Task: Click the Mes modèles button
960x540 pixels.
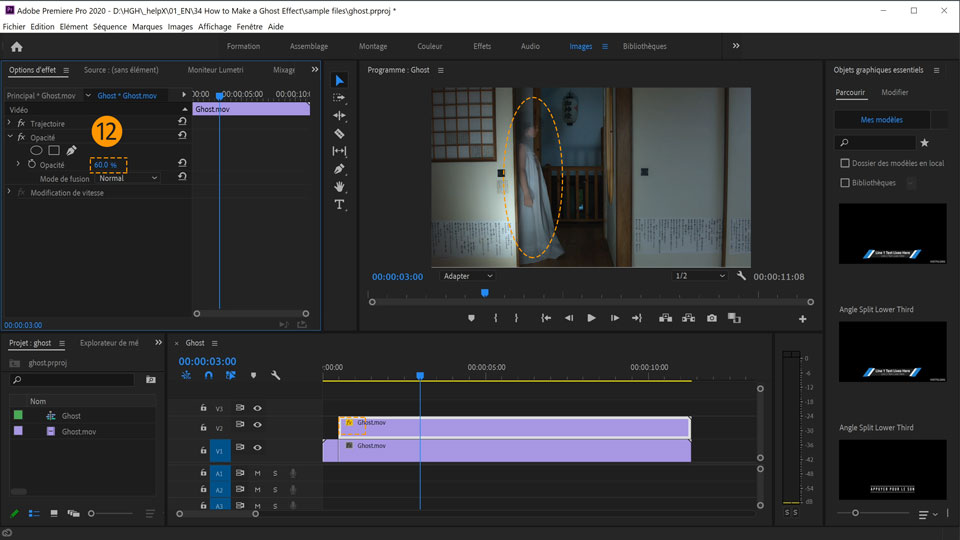Action: pos(881,120)
